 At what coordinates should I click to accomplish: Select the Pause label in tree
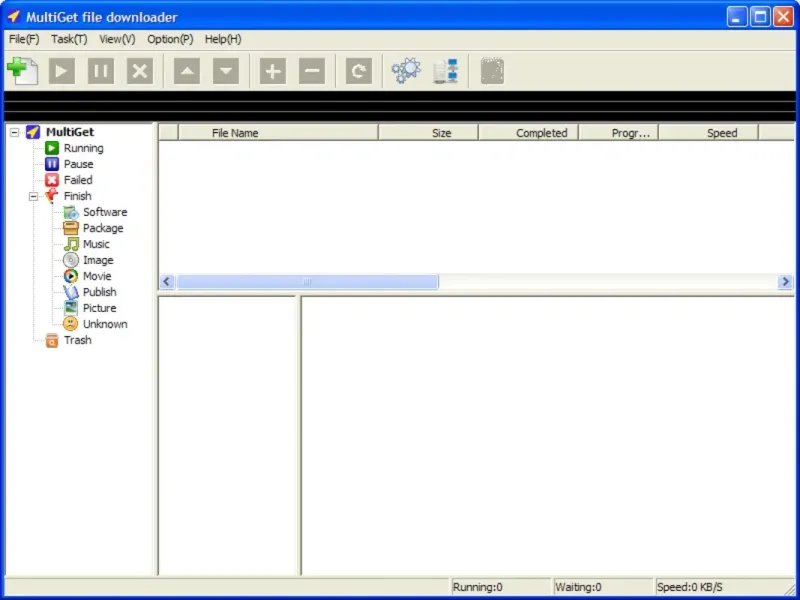coord(79,164)
